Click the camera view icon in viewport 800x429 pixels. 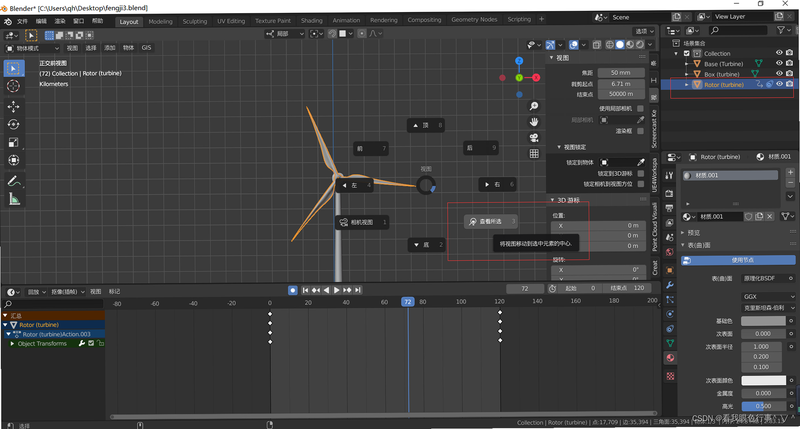pyautogui.click(x=534, y=138)
